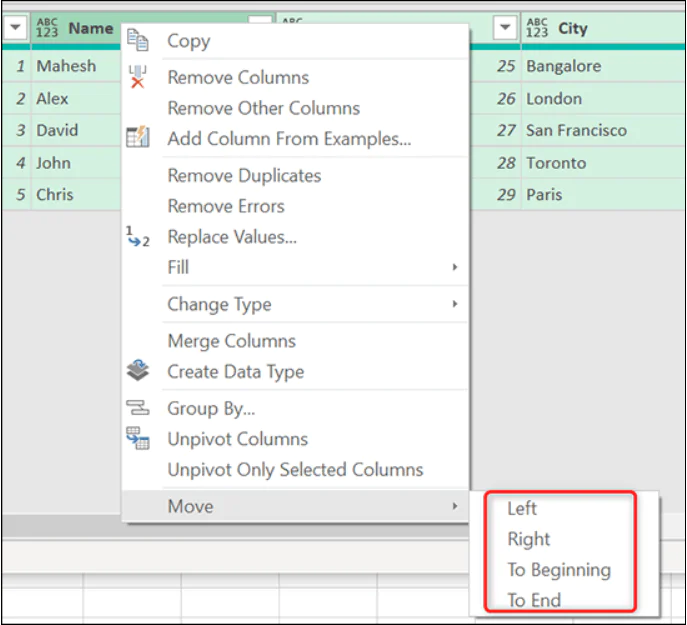
Task: Click the Create Data Type layers icon
Action: tap(138, 371)
